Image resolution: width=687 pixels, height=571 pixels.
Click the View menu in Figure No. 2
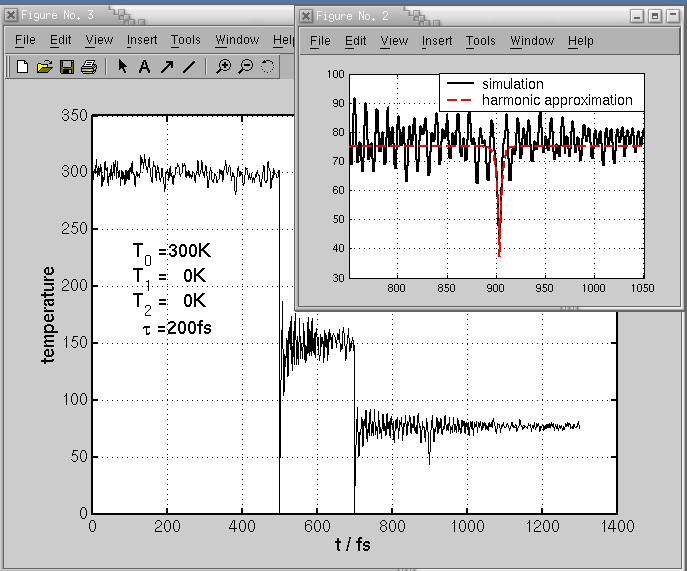(x=394, y=41)
